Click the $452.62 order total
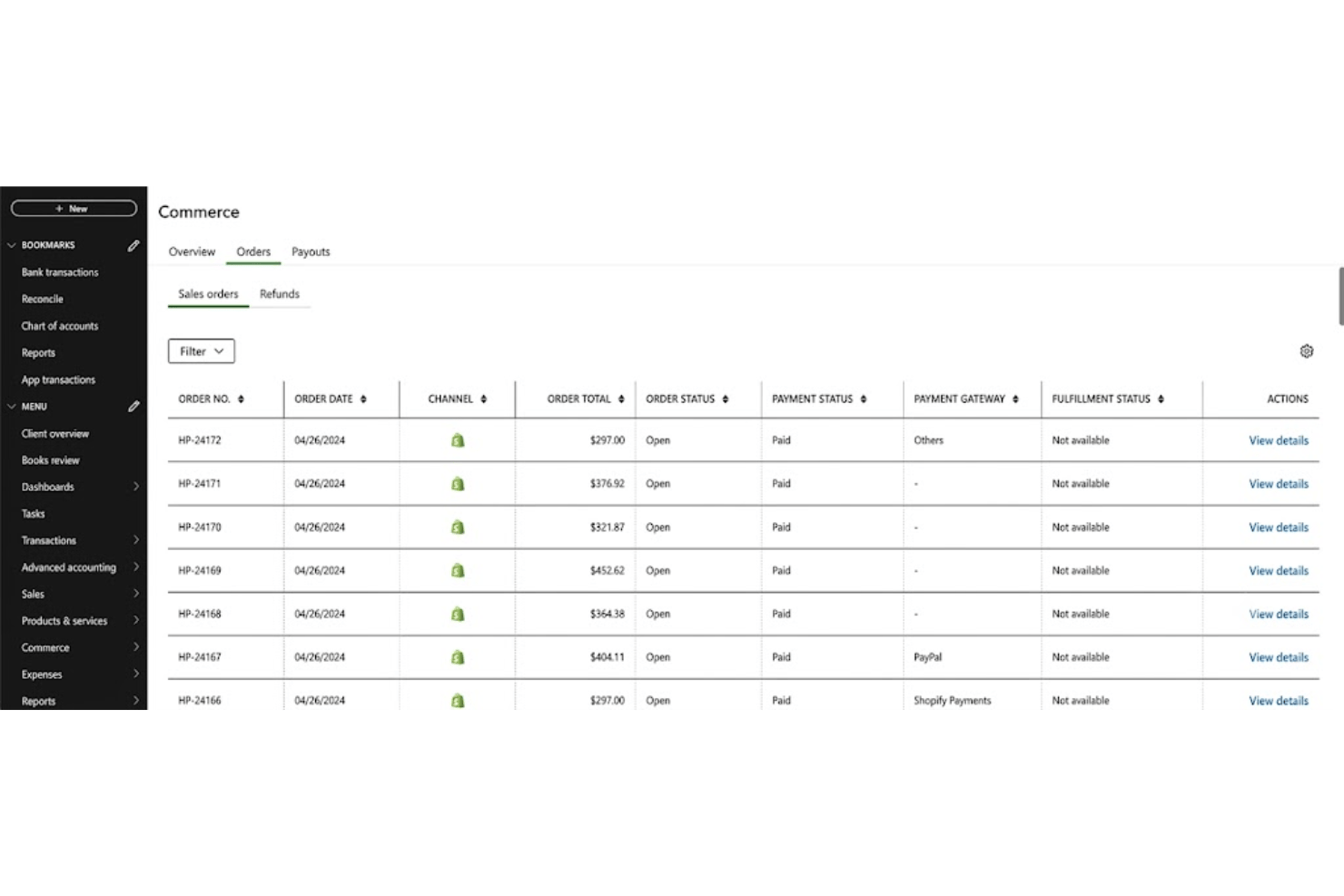The width and height of the screenshot is (1344, 896). (x=608, y=571)
